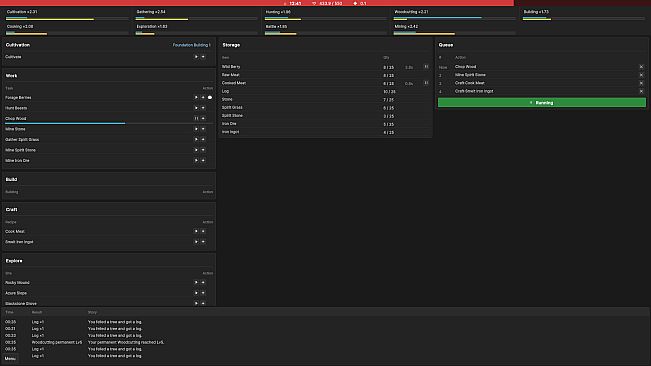The width and height of the screenshot is (651, 366).
Task: Click the Chop Wood task progress bar
Action: click(x=109, y=123)
